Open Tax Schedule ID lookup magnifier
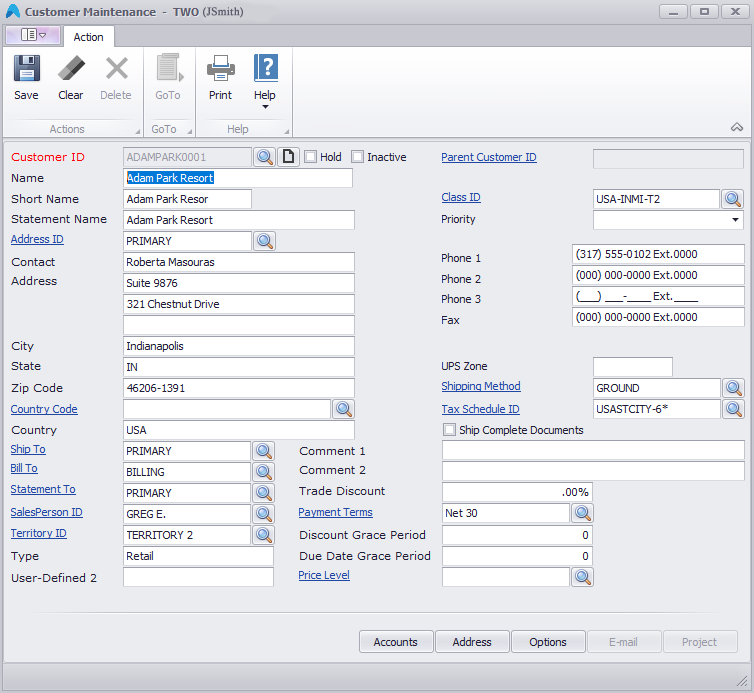This screenshot has width=754, height=693. pos(733,409)
